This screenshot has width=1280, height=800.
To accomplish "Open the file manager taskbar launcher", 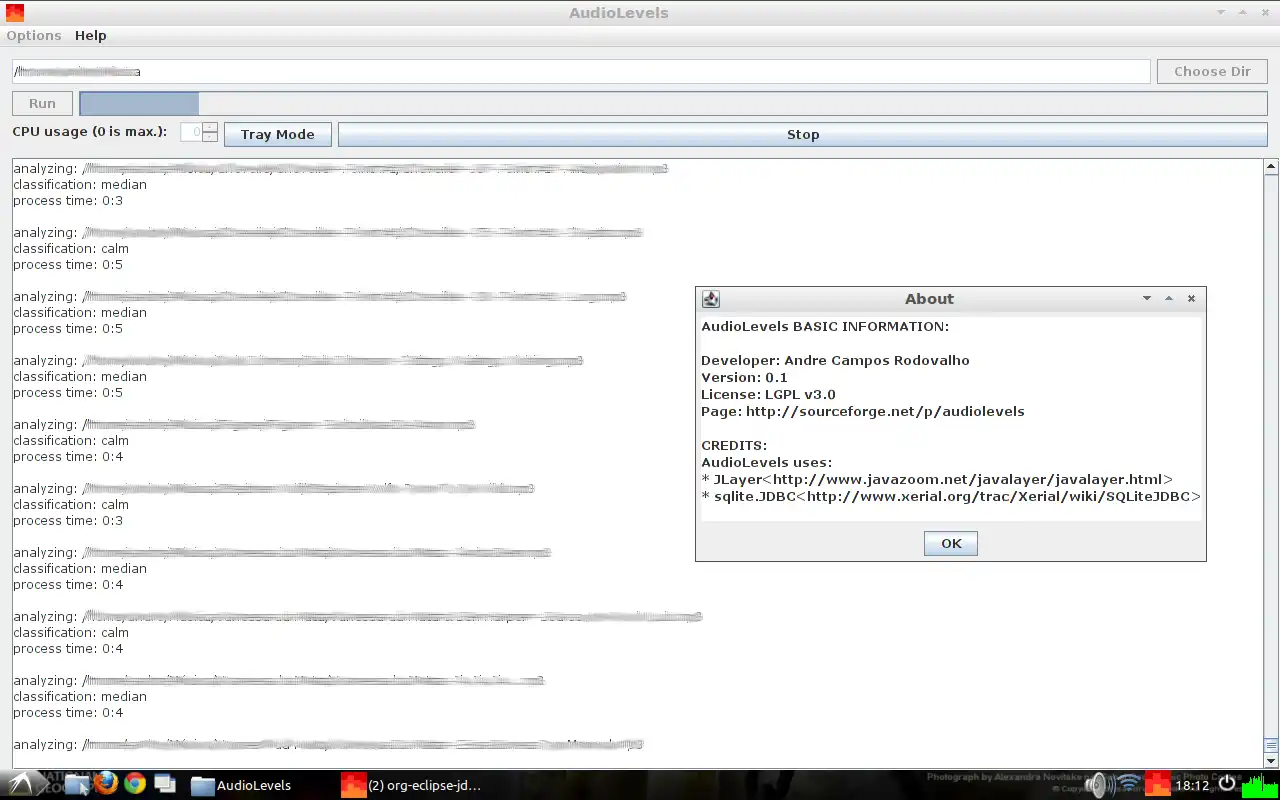I will point(76,785).
